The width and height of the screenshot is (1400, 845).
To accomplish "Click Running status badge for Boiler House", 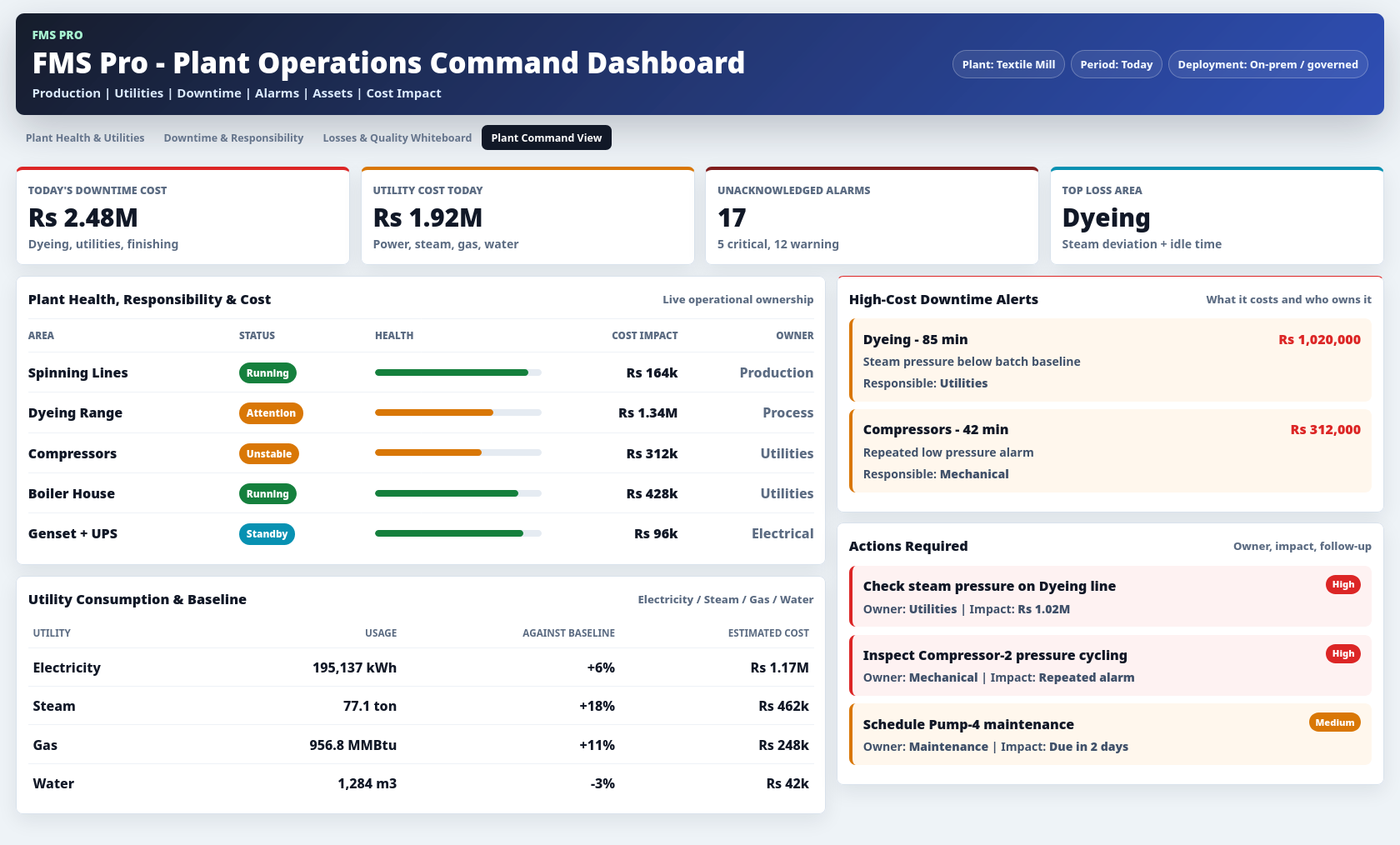I will pos(267,494).
